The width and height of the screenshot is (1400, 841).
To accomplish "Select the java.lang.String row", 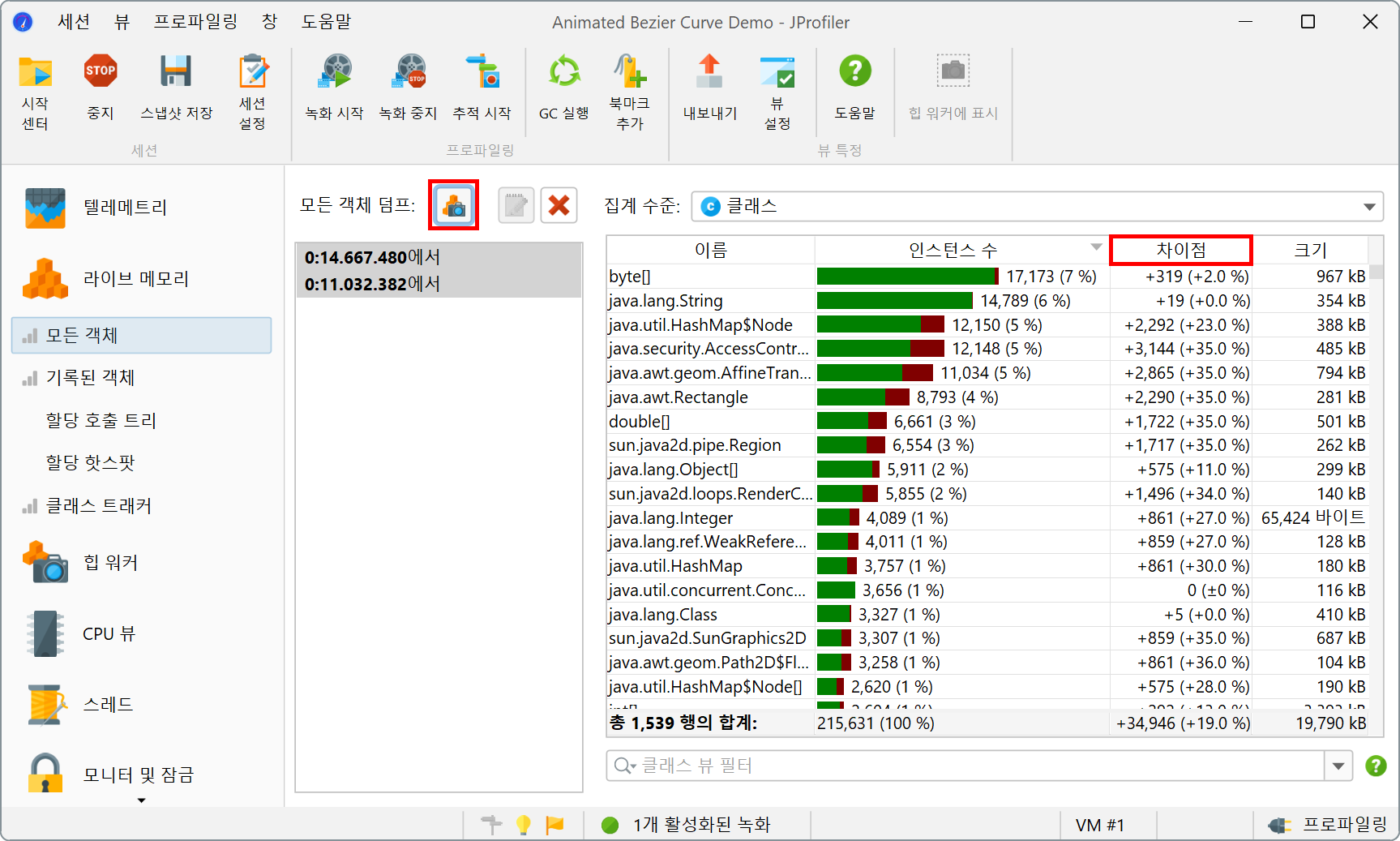I will (x=987, y=301).
